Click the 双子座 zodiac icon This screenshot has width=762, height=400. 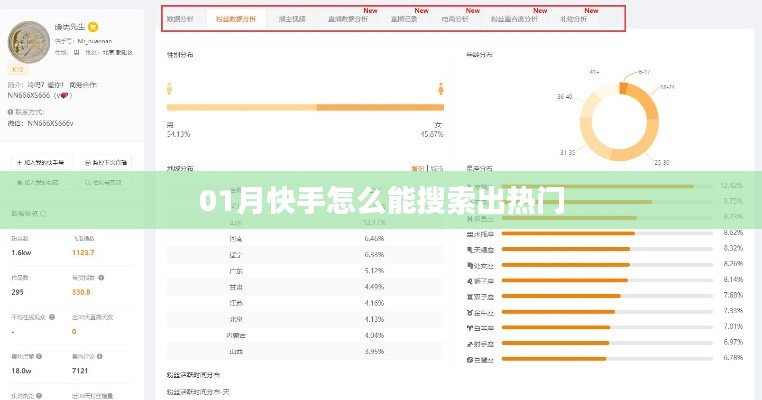469,296
